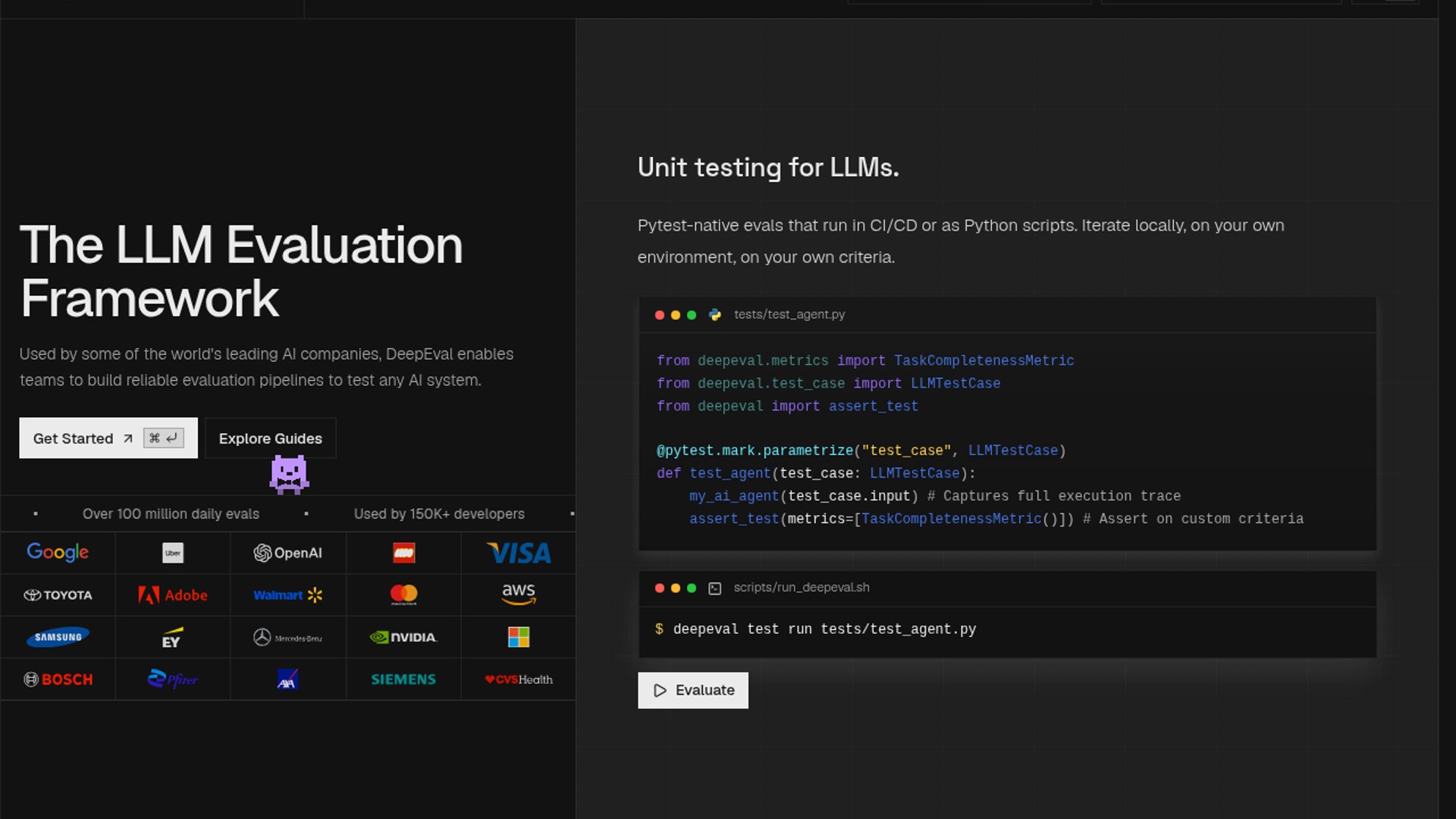Click the Google logo
Viewport: 1456px width, 819px height.
coord(58,553)
